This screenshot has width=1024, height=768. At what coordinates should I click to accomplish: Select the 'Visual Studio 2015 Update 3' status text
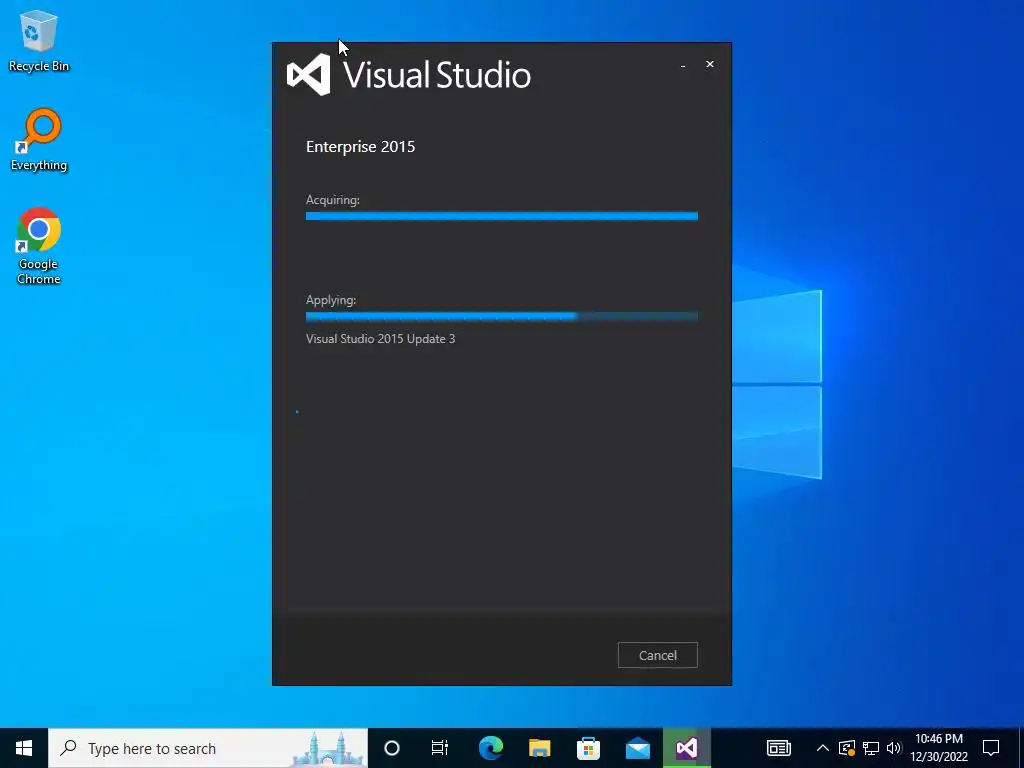click(380, 339)
